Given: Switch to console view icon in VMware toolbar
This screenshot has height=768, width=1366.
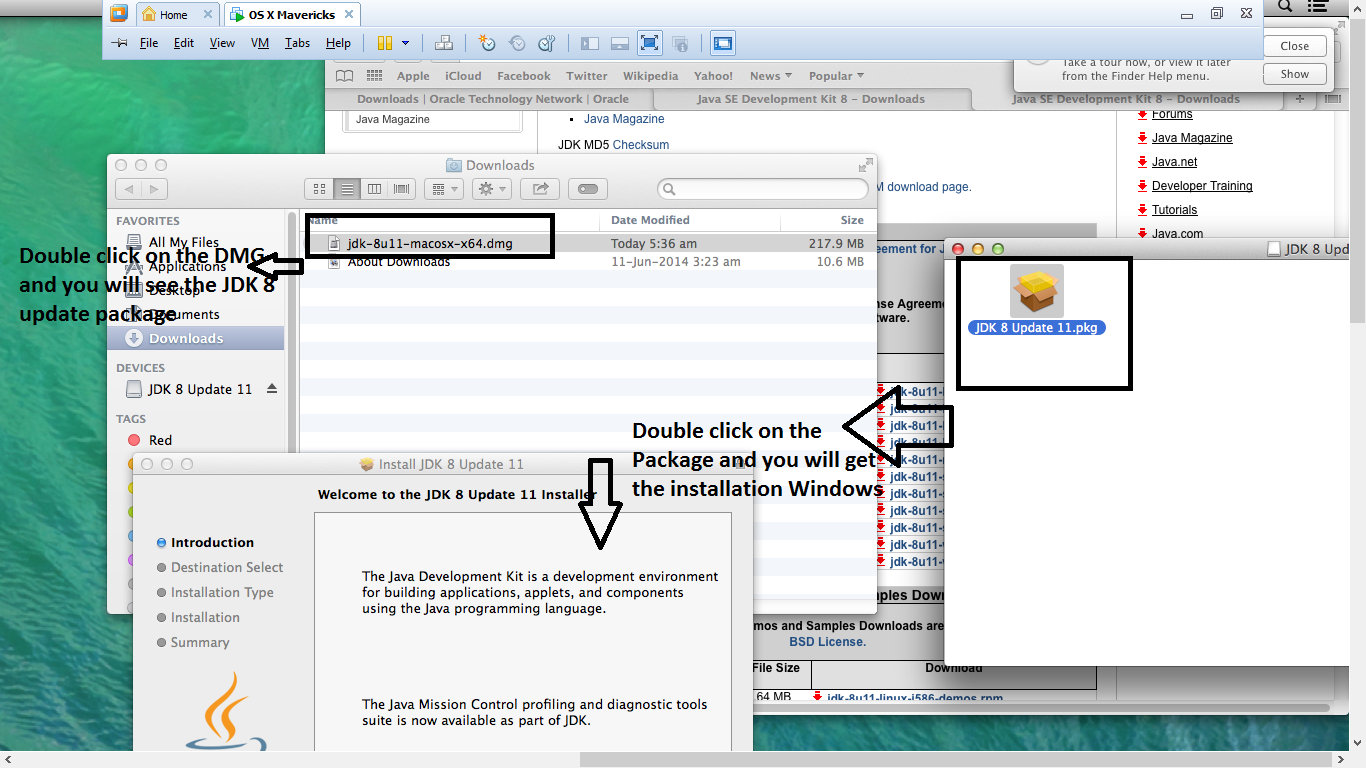Looking at the screenshot, I should (723, 43).
